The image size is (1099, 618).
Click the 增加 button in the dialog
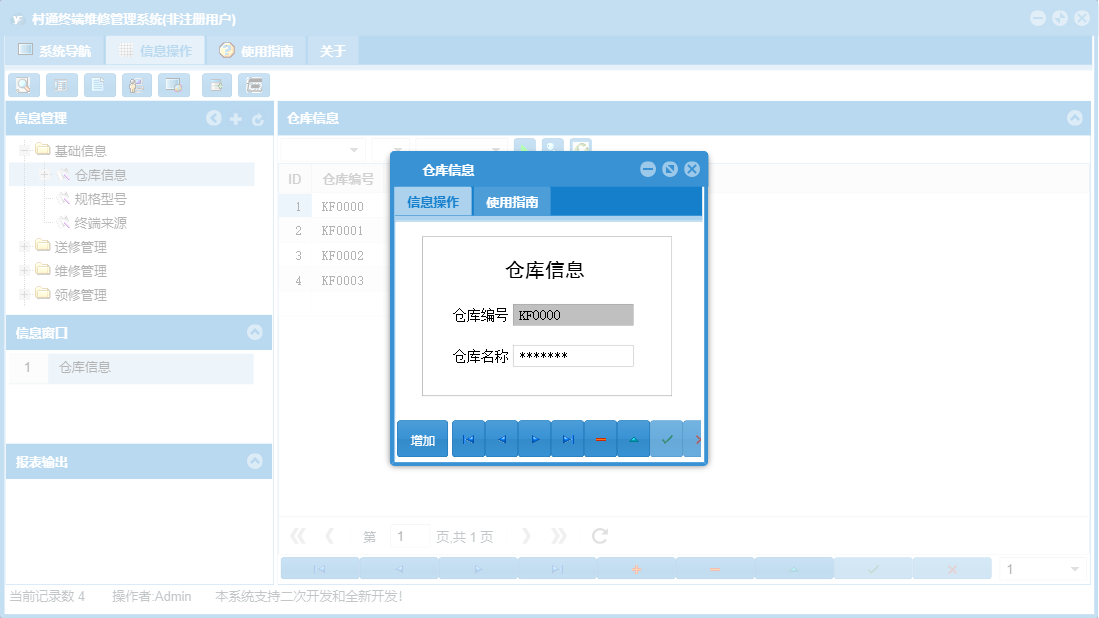[422, 438]
